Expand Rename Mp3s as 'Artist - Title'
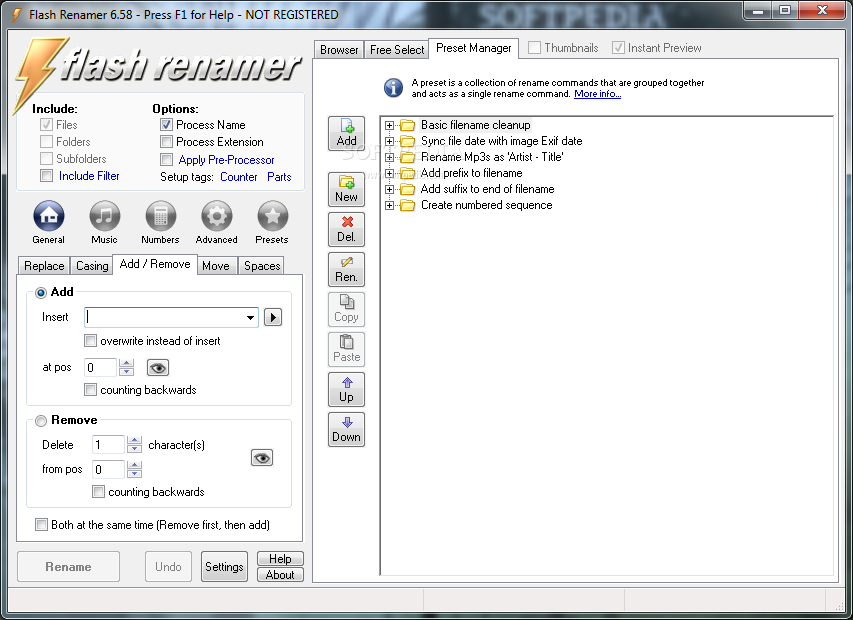The width and height of the screenshot is (853, 620). coord(389,158)
